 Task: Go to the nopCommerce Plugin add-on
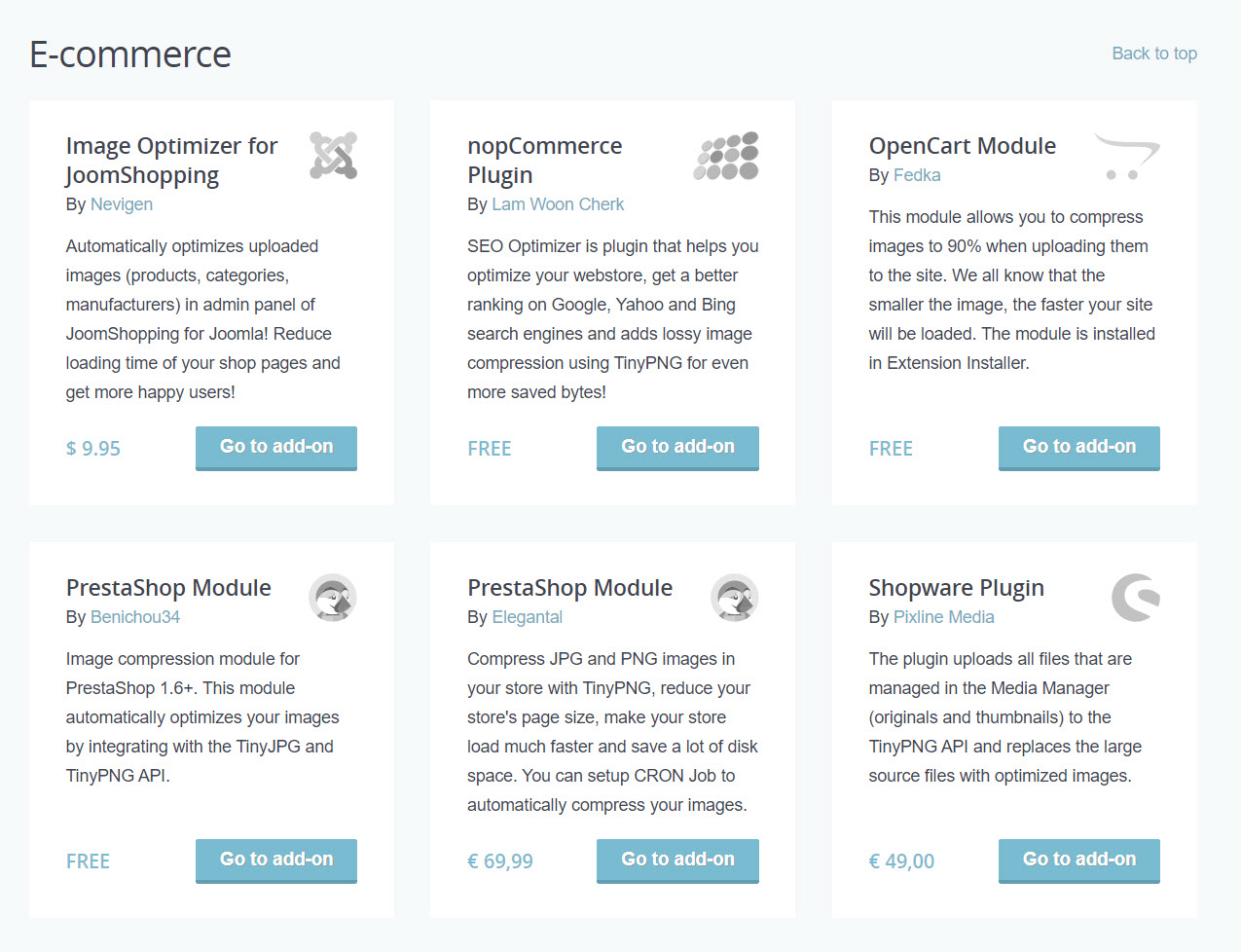(677, 448)
